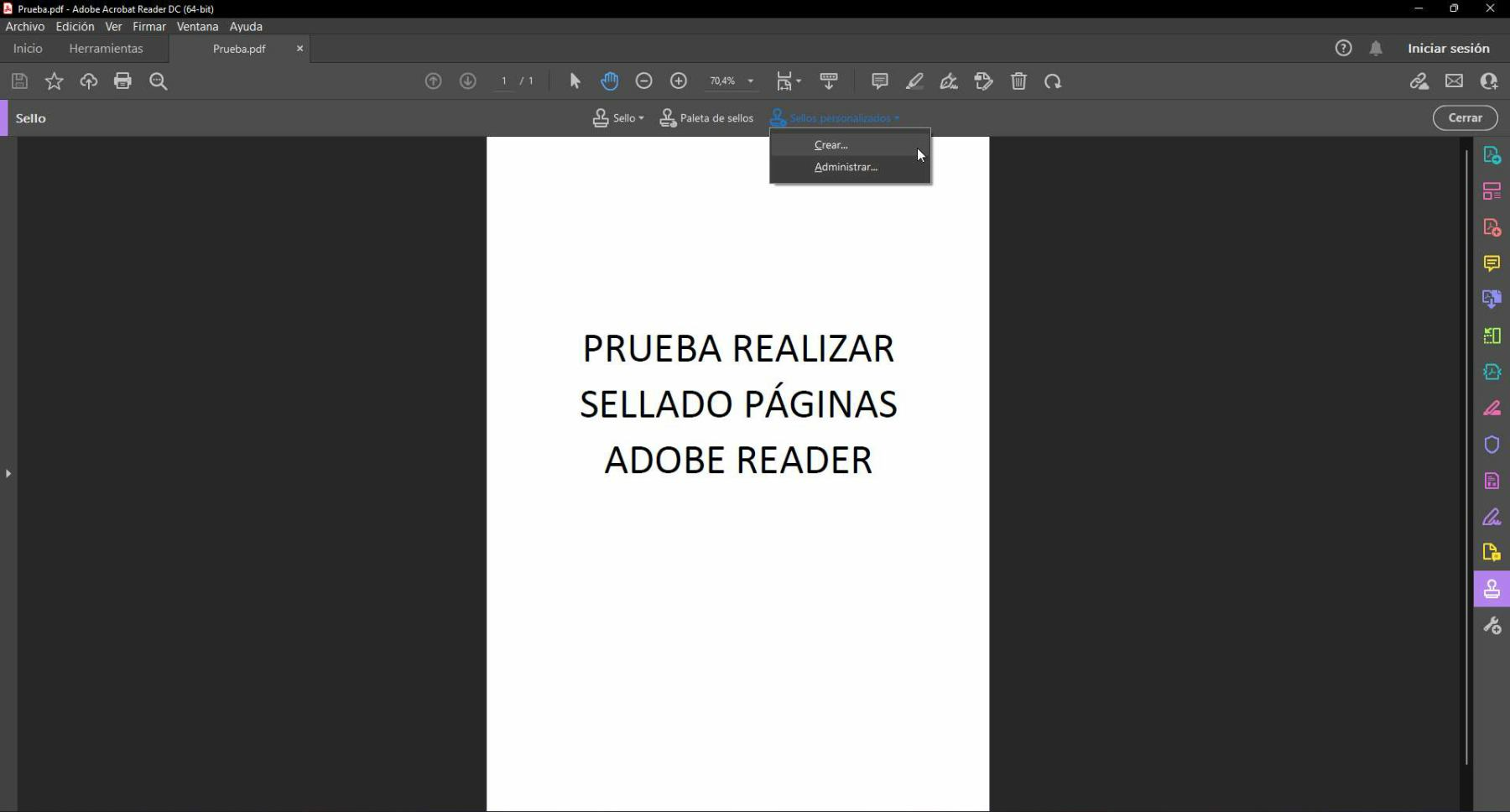This screenshot has height=812, width=1510.
Task: Add a sticky note comment
Action: (x=879, y=81)
